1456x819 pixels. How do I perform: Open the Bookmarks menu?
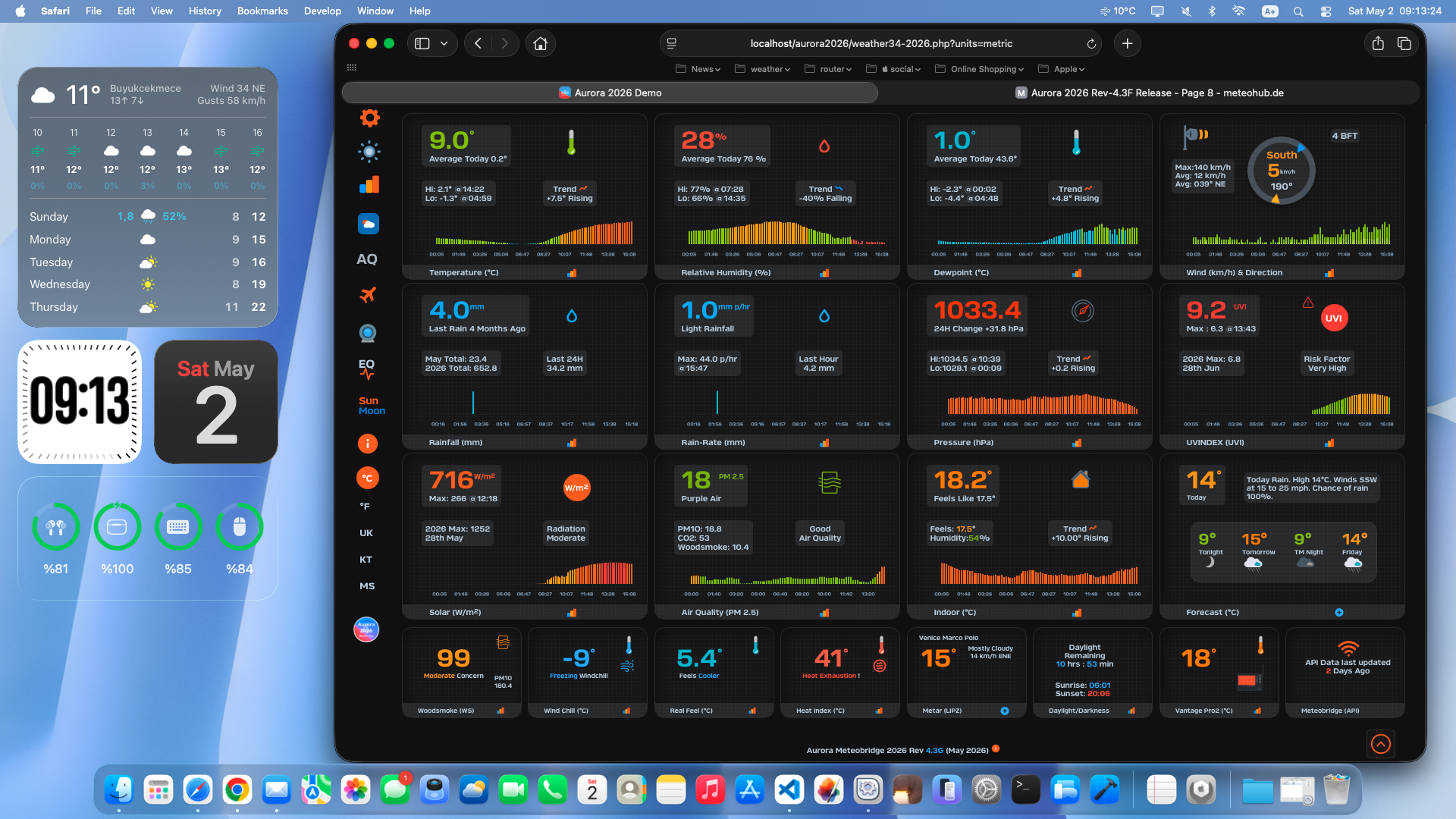coord(262,11)
